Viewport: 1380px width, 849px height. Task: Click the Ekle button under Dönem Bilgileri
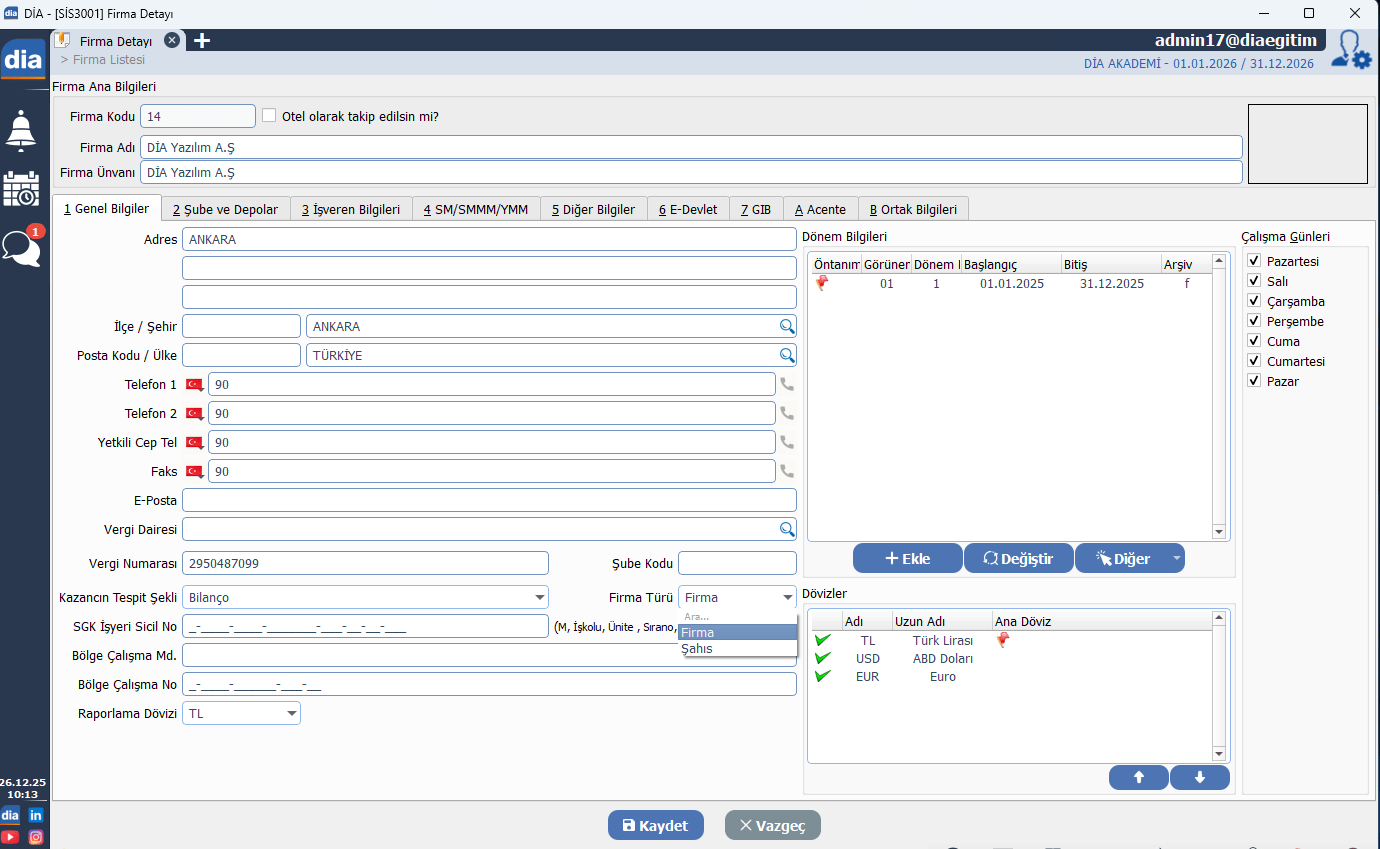907,559
